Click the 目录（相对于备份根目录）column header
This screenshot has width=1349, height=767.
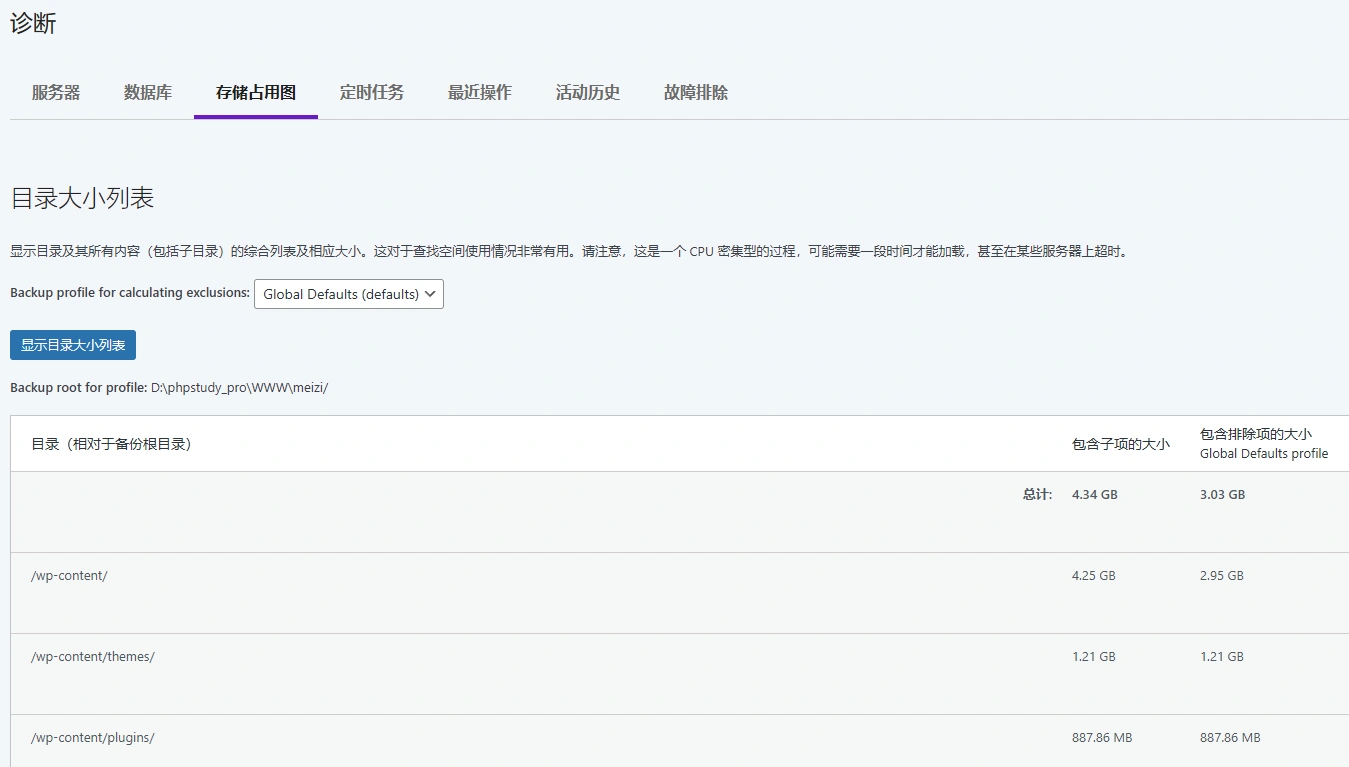pos(106,444)
